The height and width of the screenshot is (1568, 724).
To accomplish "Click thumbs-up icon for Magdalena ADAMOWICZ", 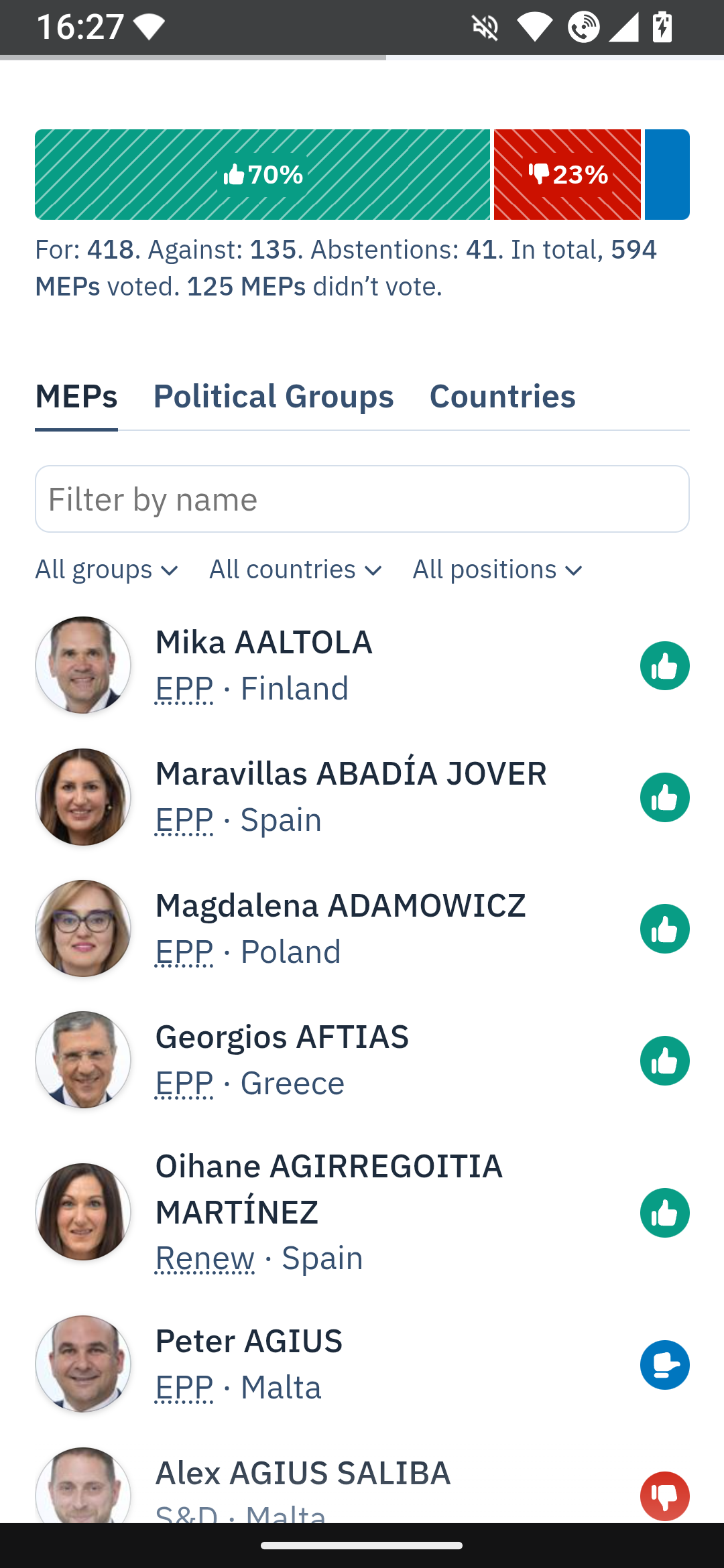I will pyautogui.click(x=664, y=929).
